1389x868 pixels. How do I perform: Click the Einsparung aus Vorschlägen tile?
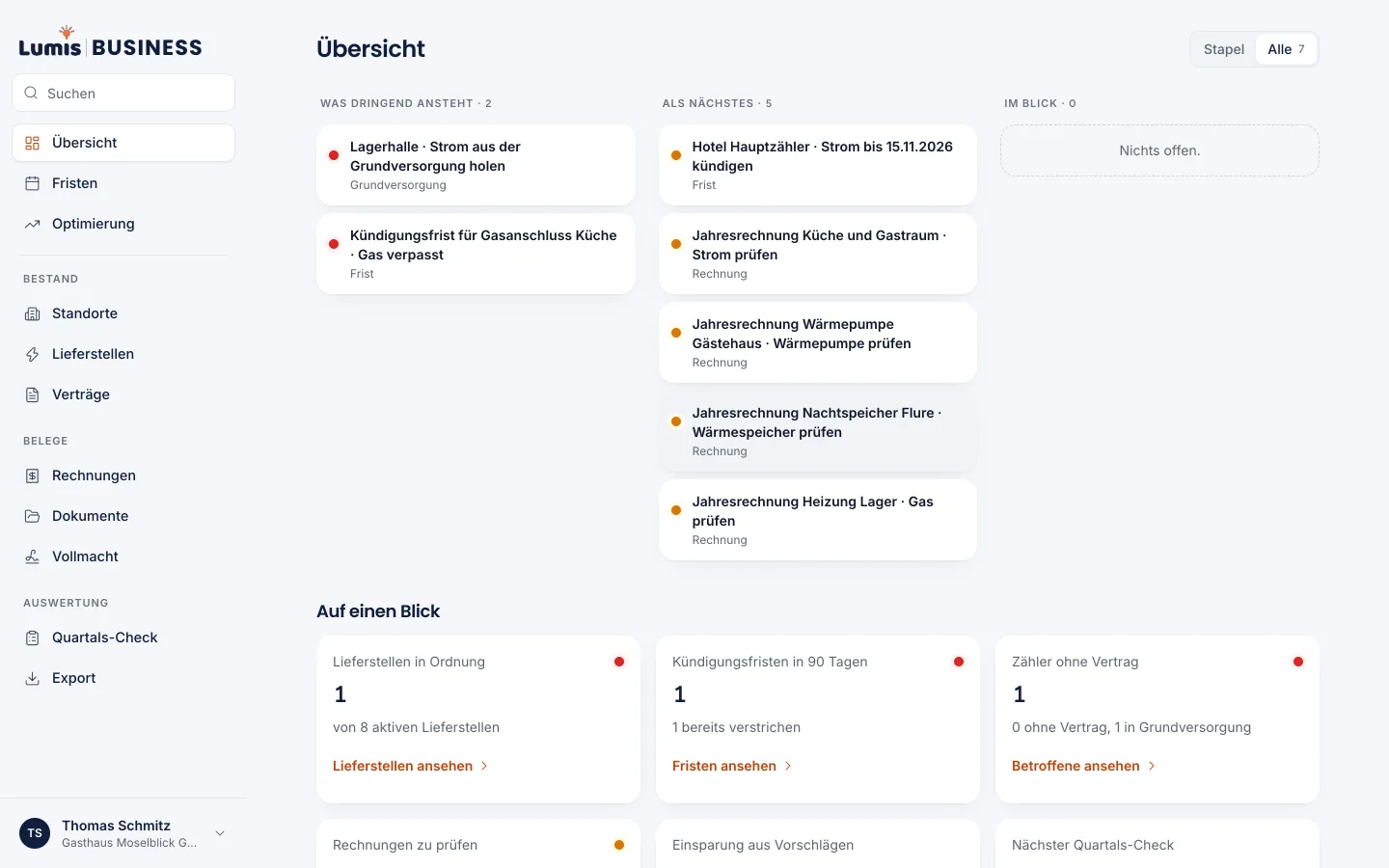click(x=818, y=844)
